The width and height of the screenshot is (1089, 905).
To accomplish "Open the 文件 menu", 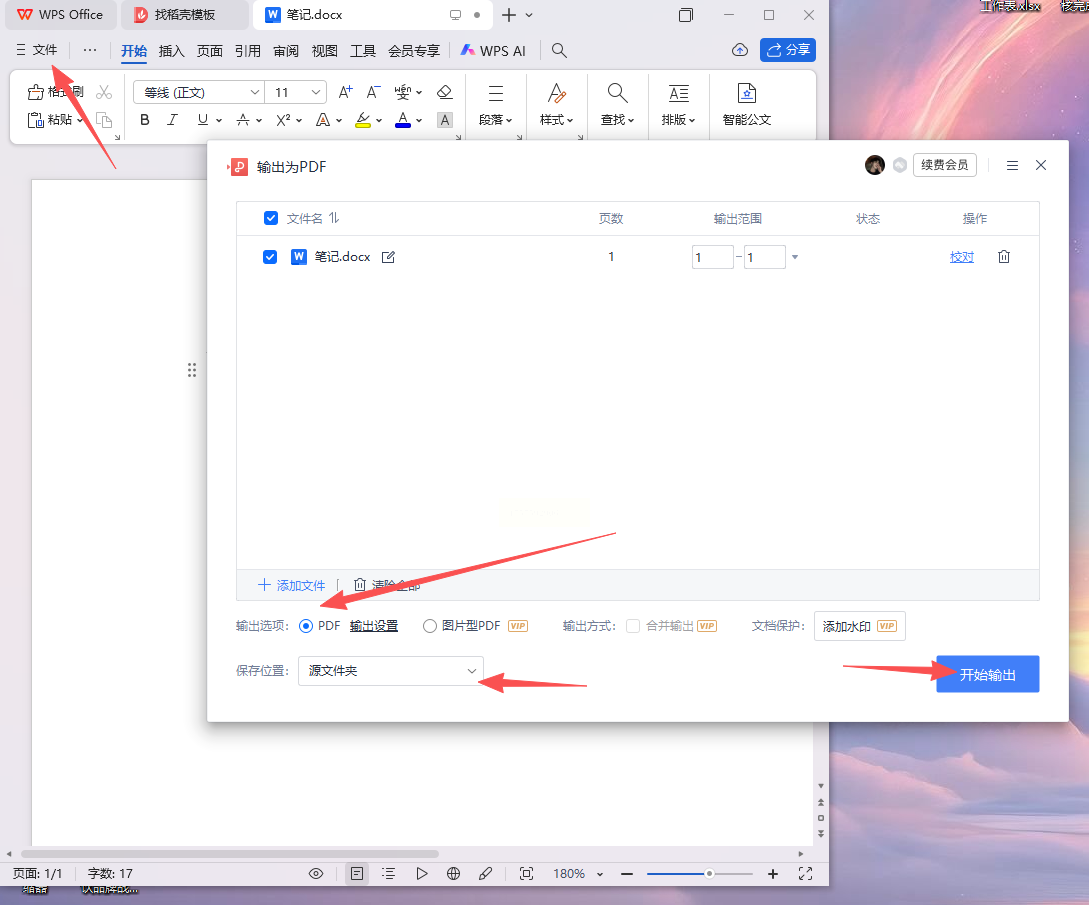I will pyautogui.click(x=38, y=50).
